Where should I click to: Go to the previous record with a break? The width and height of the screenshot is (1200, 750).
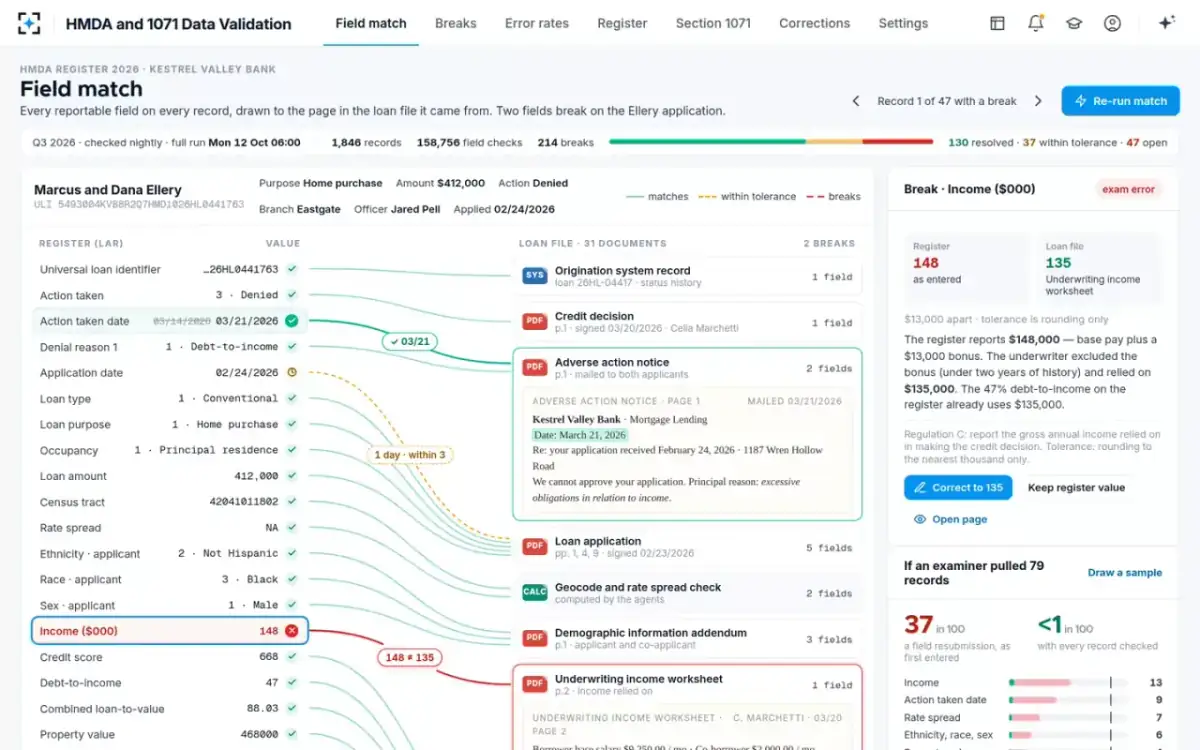click(856, 101)
